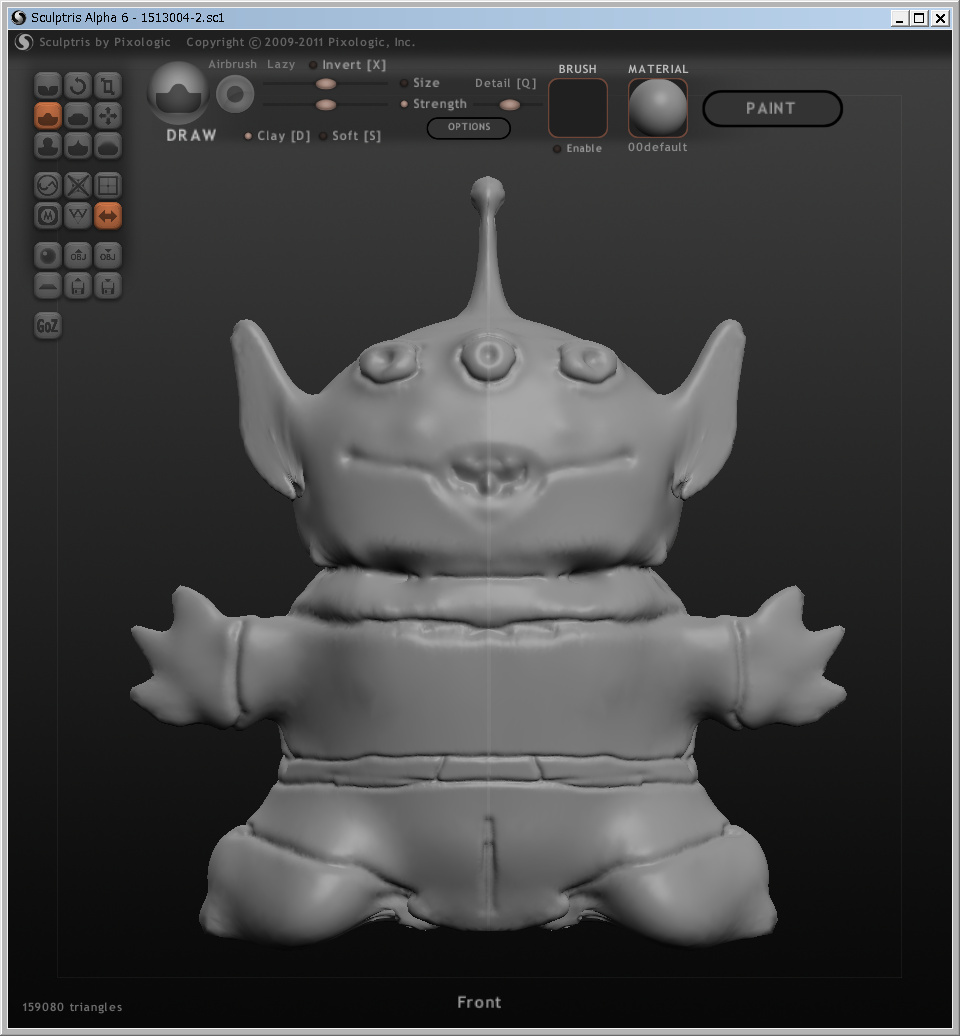Click Import OBJ icon
The image size is (960, 1036).
tap(78, 256)
